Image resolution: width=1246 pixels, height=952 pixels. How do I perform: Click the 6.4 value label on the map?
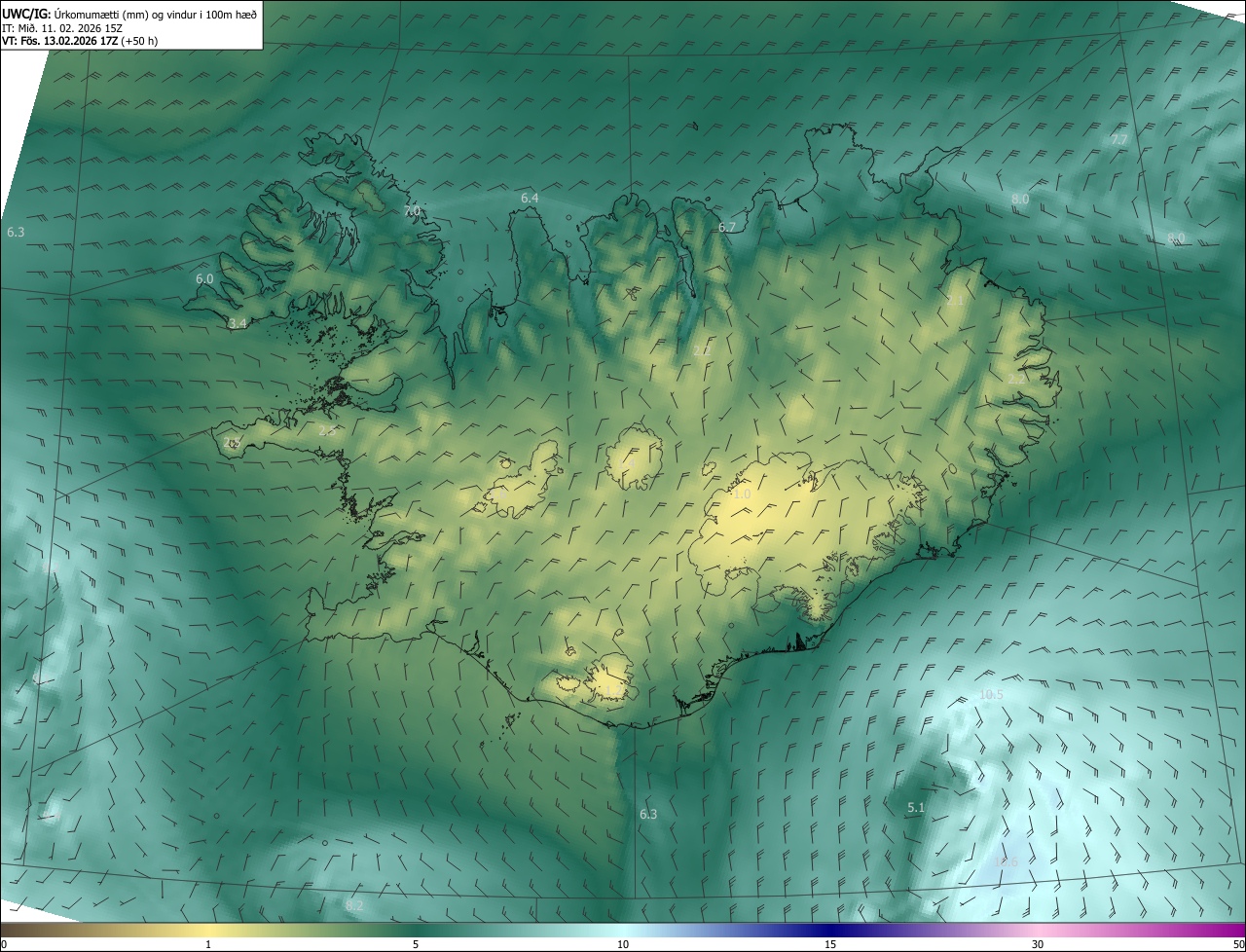click(x=530, y=198)
